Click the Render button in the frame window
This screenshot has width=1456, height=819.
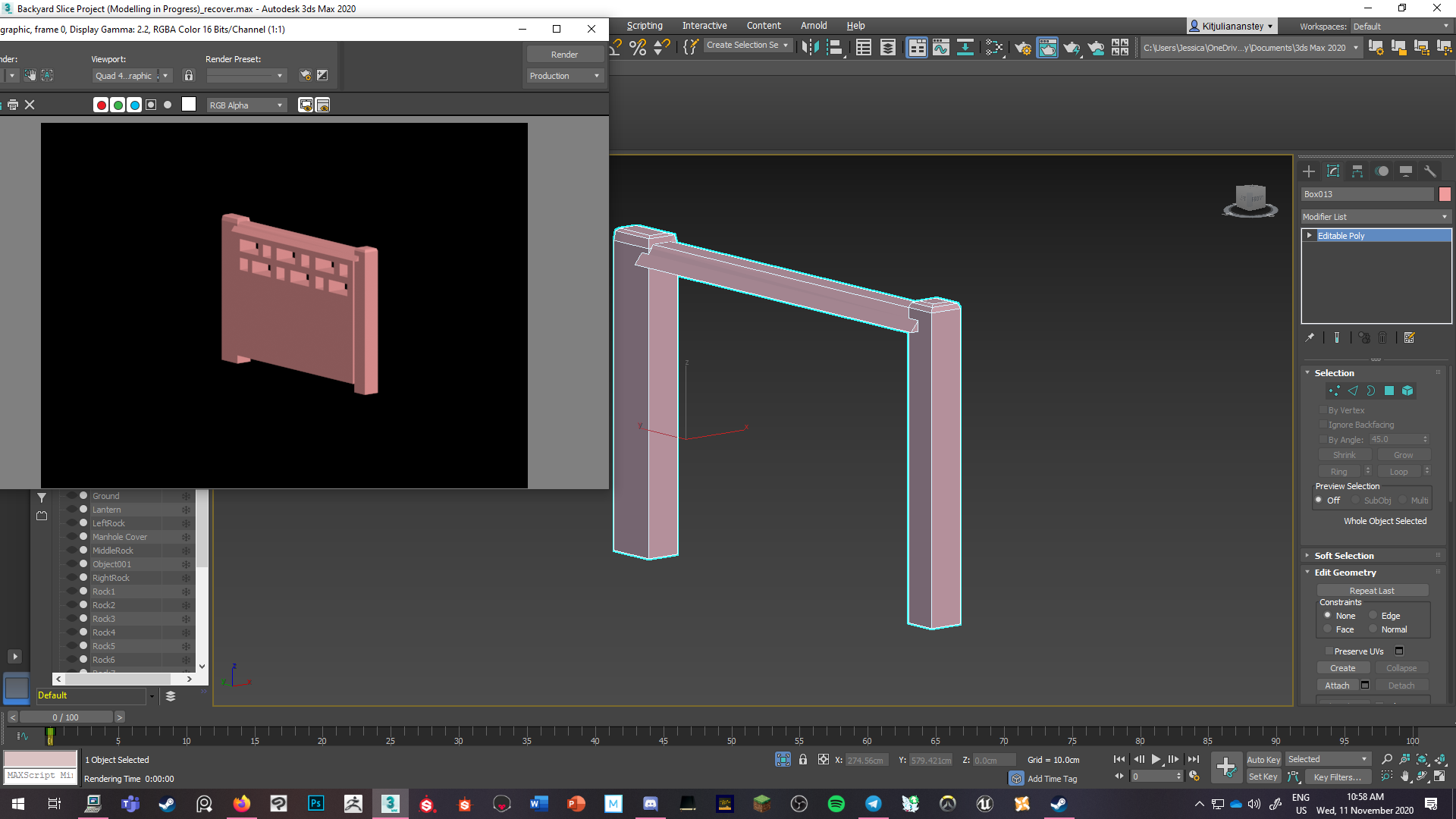click(x=565, y=54)
